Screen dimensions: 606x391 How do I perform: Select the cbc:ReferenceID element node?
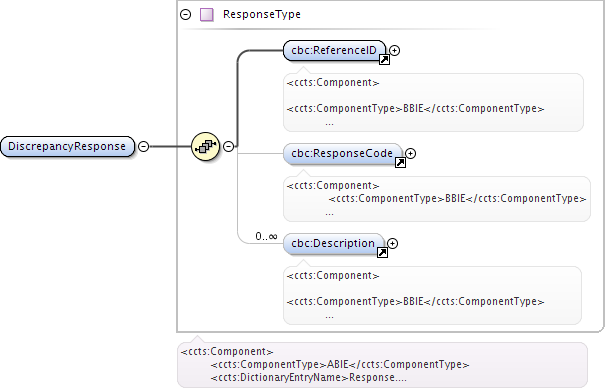[335, 51]
